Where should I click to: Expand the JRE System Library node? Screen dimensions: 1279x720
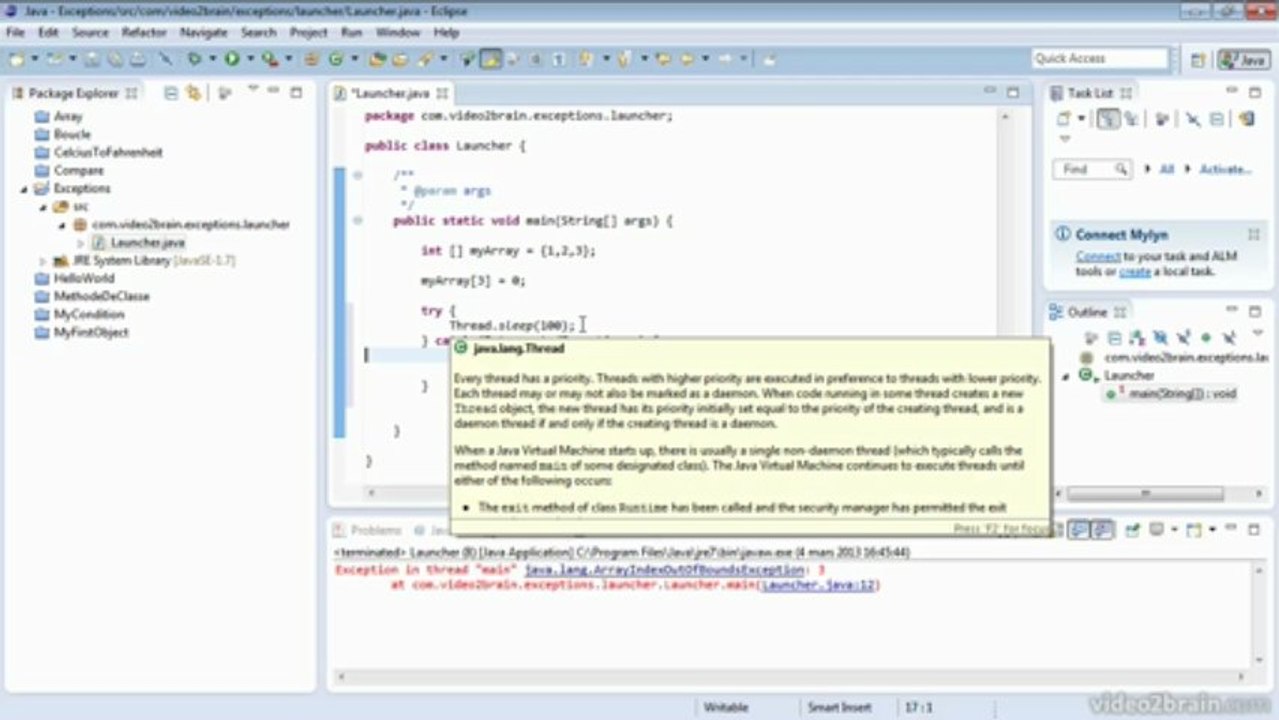coord(43,261)
